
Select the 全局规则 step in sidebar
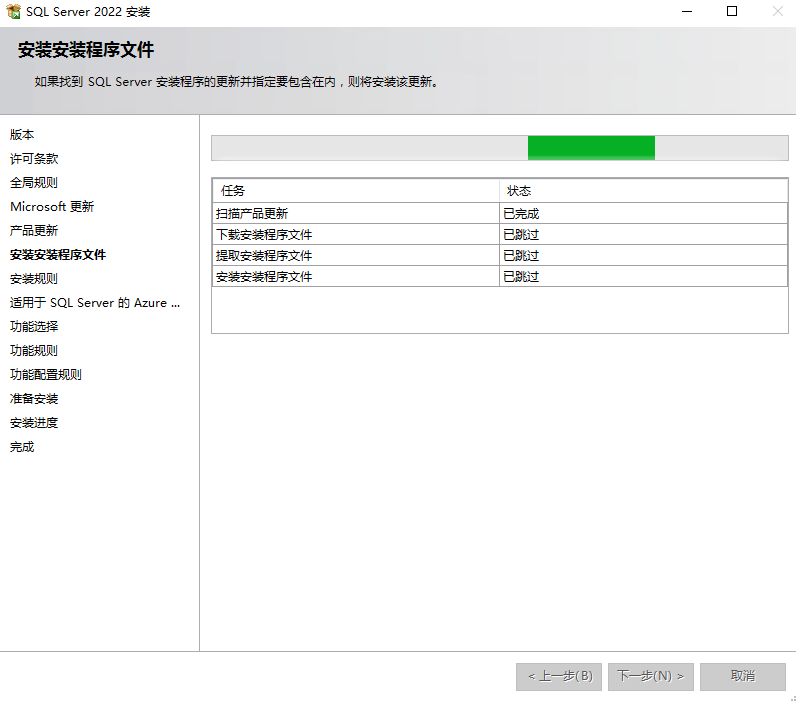coord(34,183)
